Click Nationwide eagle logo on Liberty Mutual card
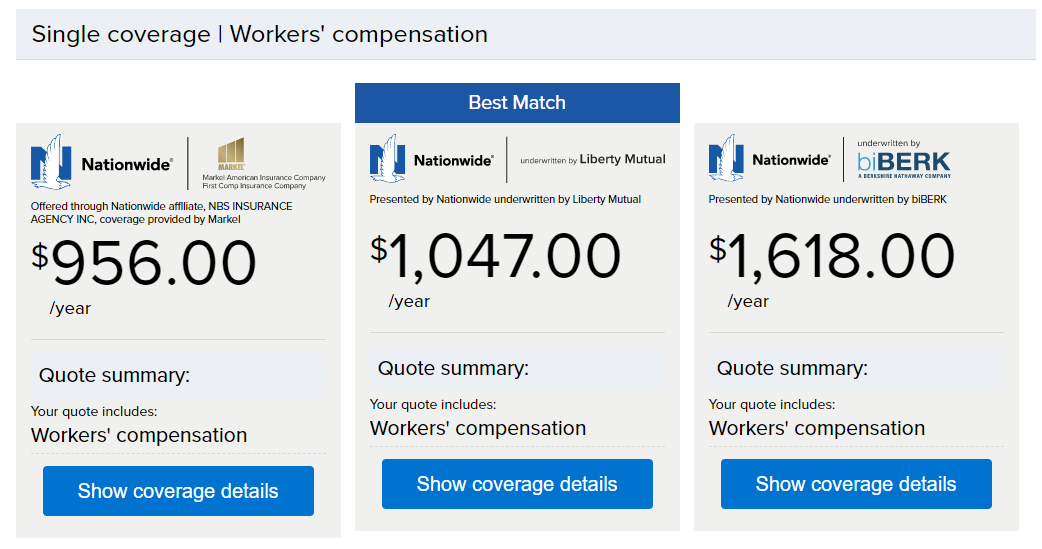Viewport: 1042px width, 549px height. (432, 159)
